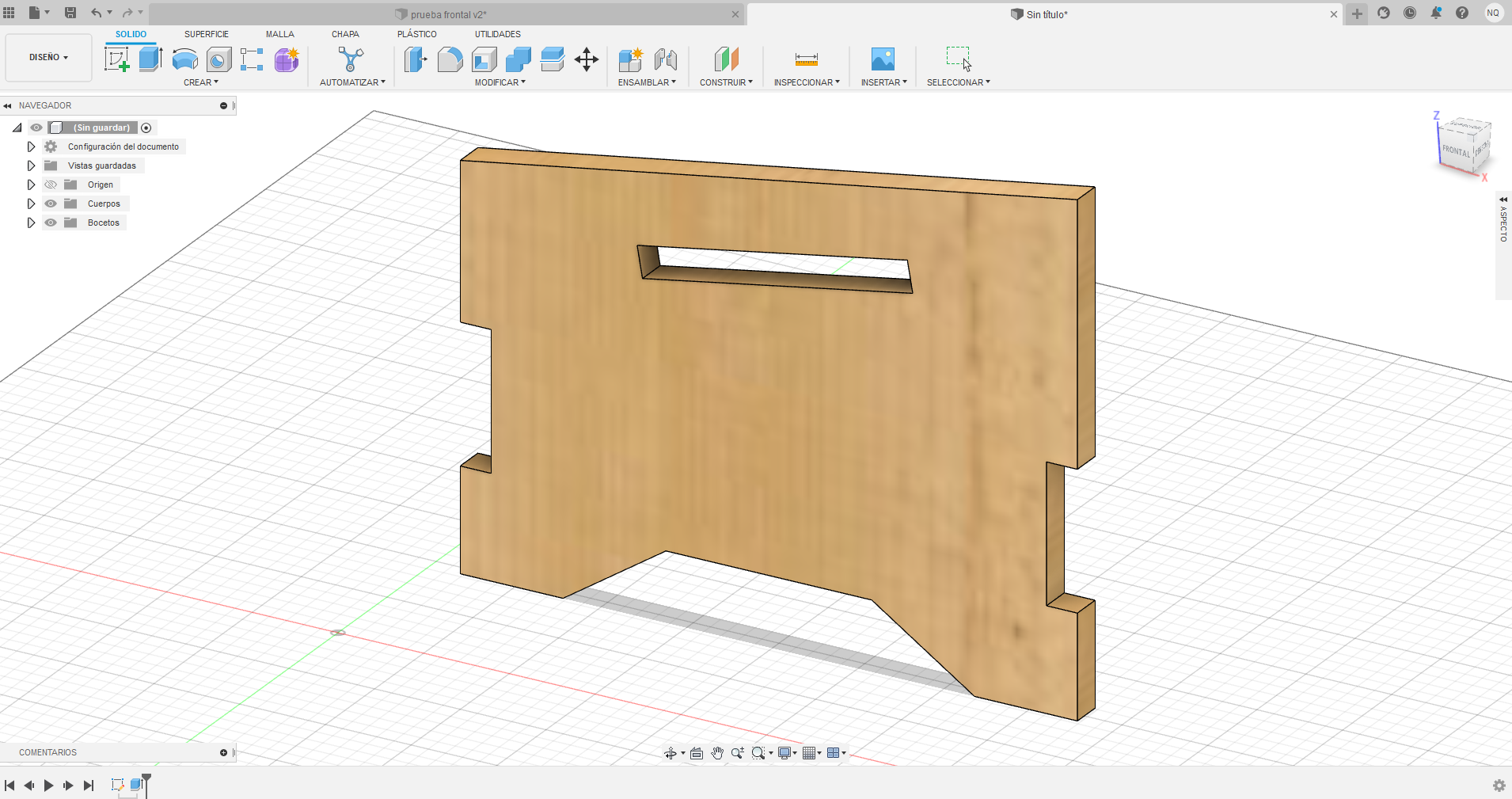Click the Redo arrow
The height and width of the screenshot is (799, 1512).
127,13
